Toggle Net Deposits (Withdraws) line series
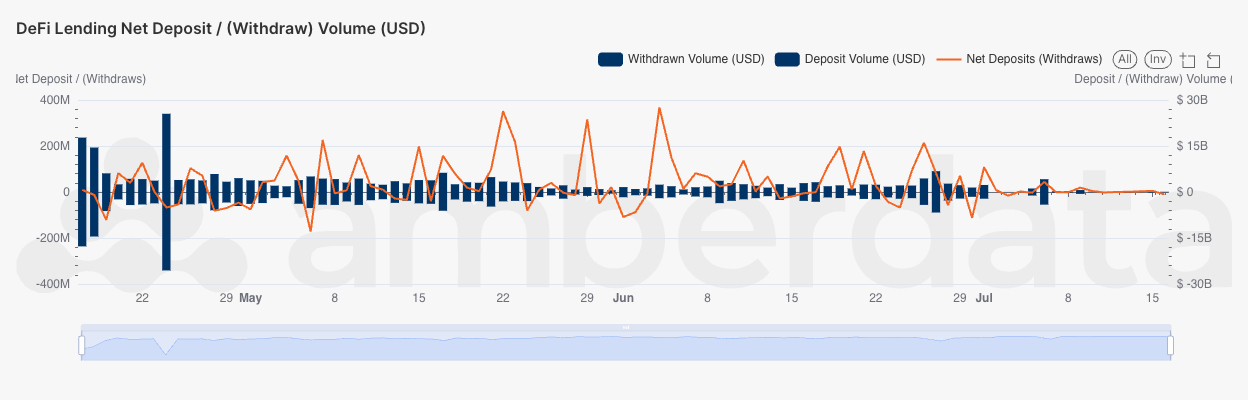 (x=1019, y=59)
